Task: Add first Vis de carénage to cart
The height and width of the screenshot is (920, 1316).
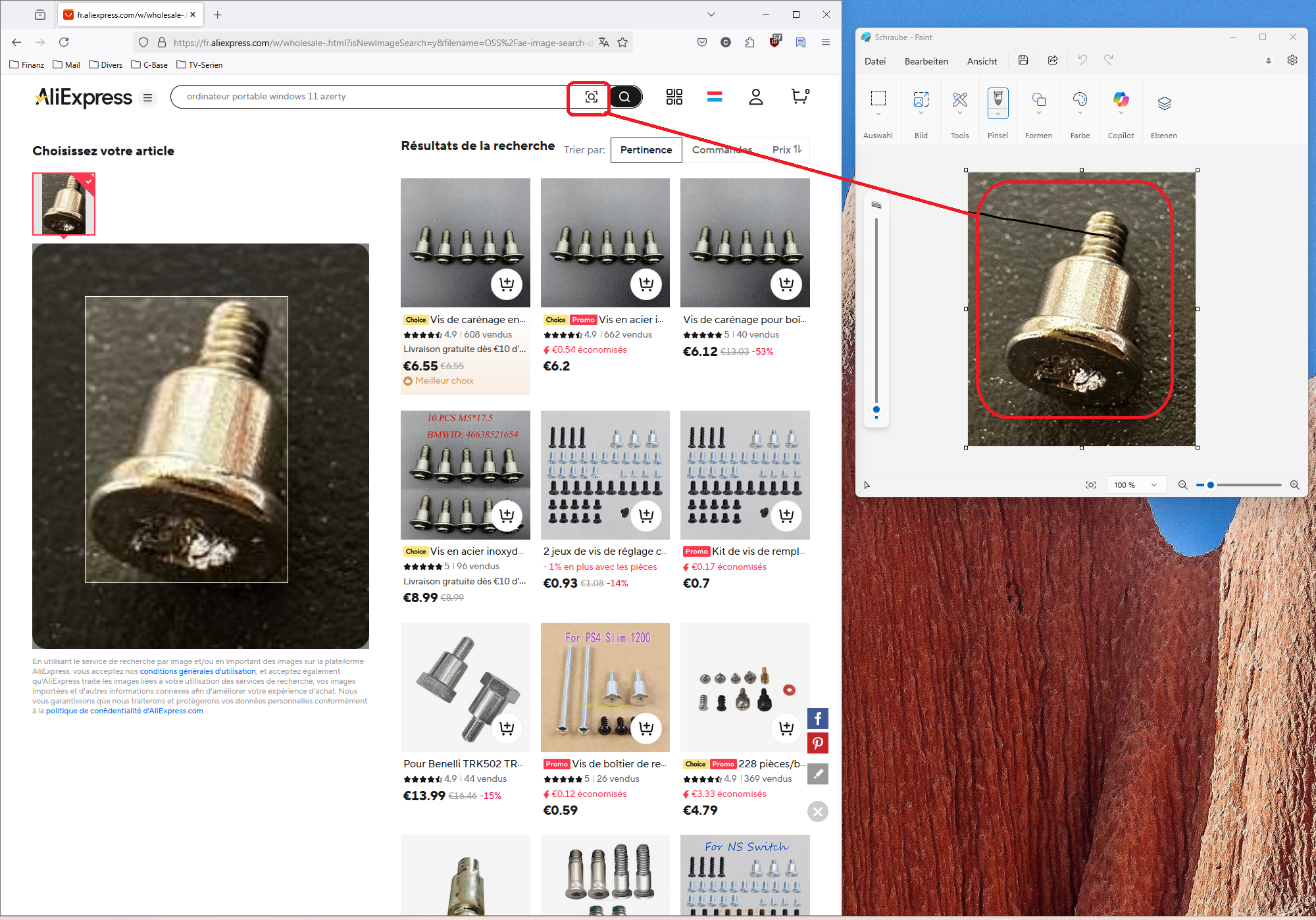Action: pyautogui.click(x=506, y=284)
